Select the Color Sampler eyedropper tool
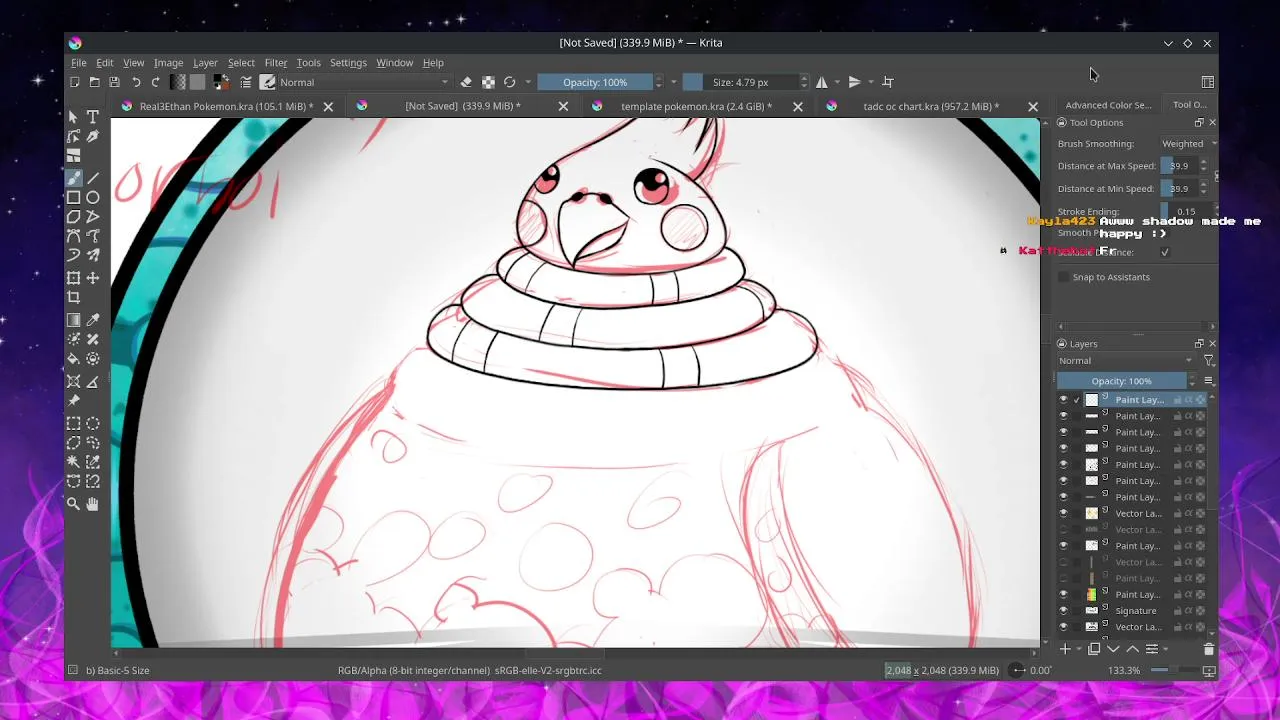Screen dimensions: 1280x720 click(93, 320)
